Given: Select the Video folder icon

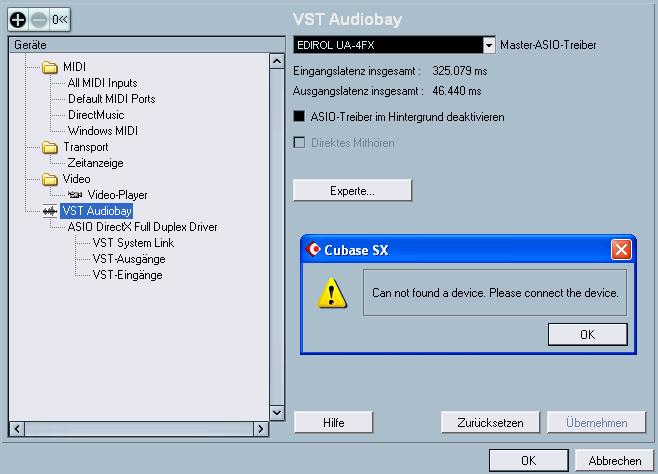Looking at the screenshot, I should click(x=50, y=179).
